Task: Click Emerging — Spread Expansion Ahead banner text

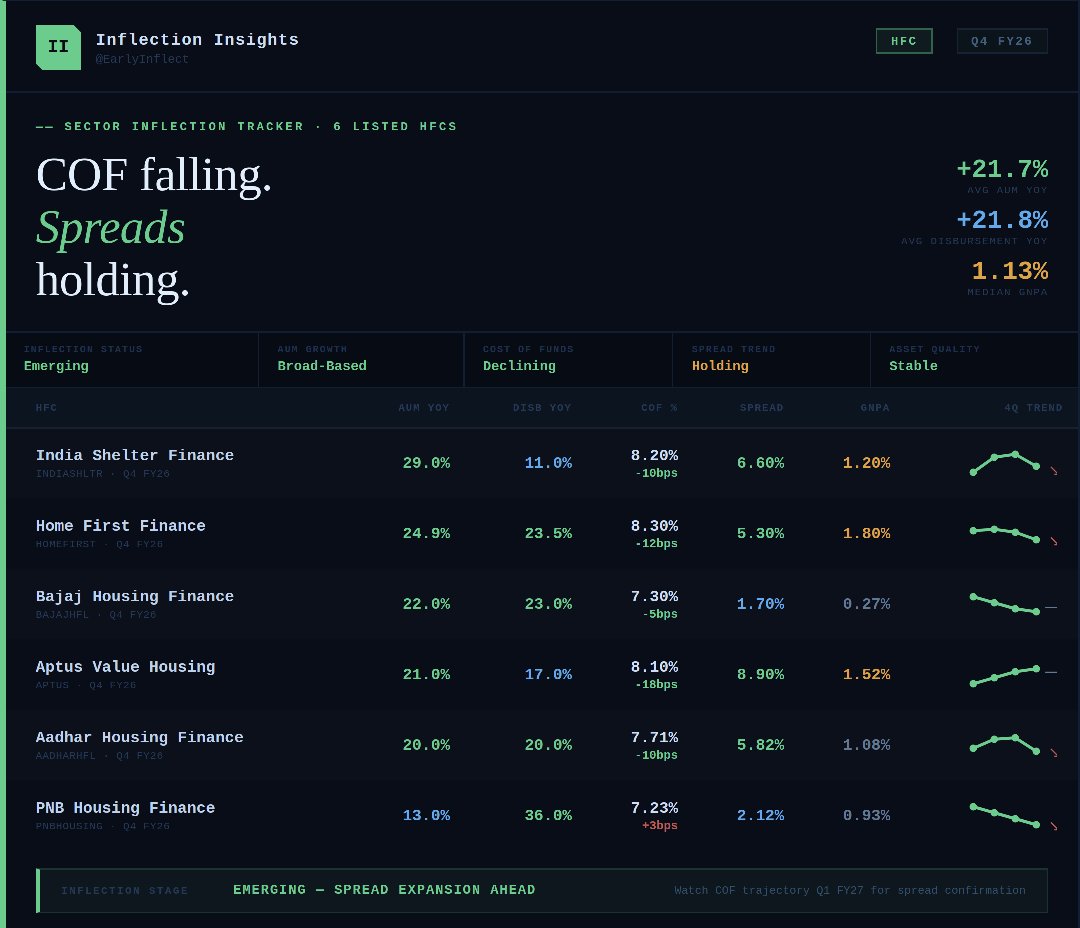Action: pyautogui.click(x=384, y=890)
